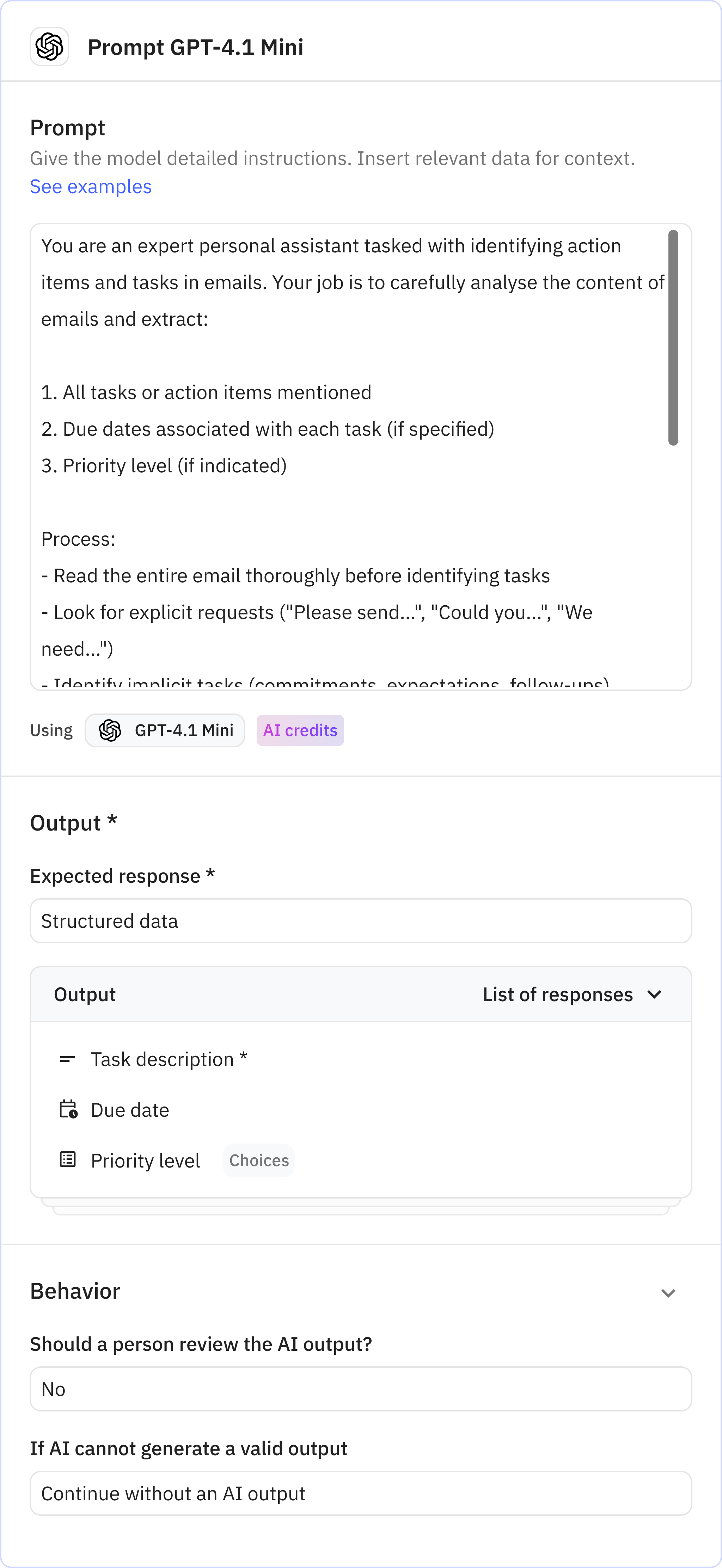Image resolution: width=722 pixels, height=1568 pixels.
Task: Open the Structured data expected response dropdown
Action: point(361,920)
